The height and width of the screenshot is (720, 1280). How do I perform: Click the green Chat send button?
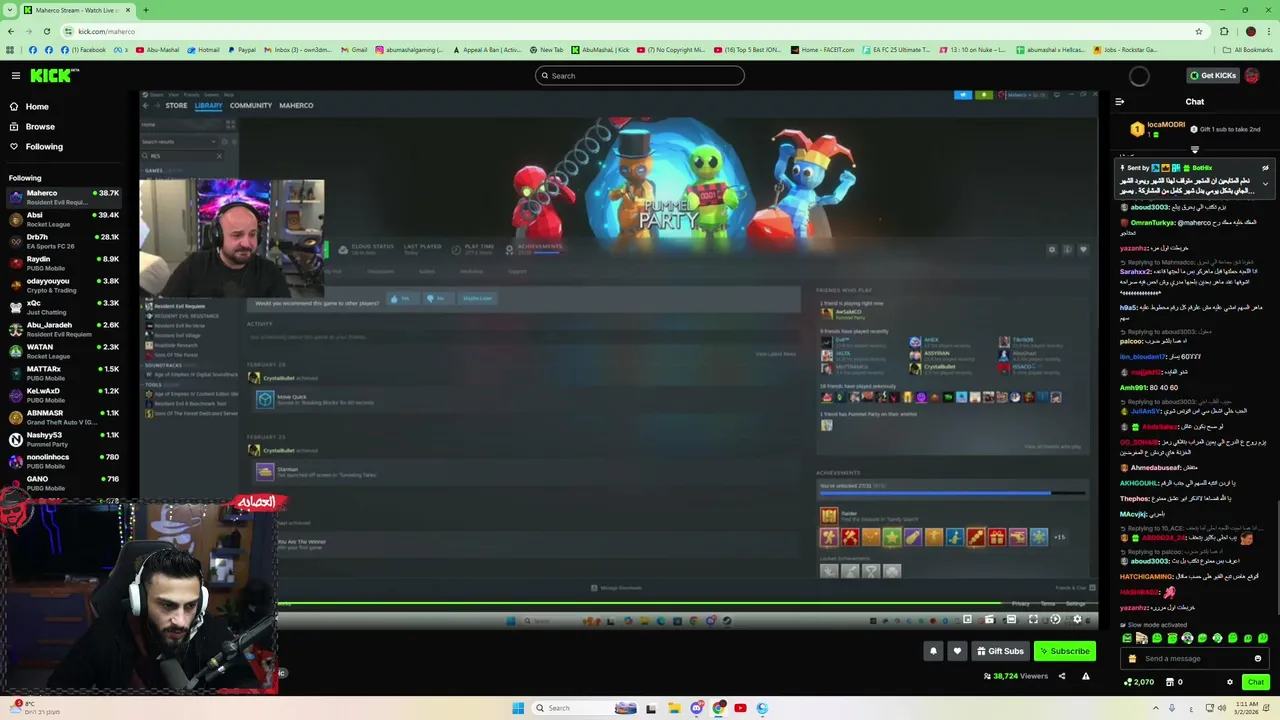[1256, 682]
